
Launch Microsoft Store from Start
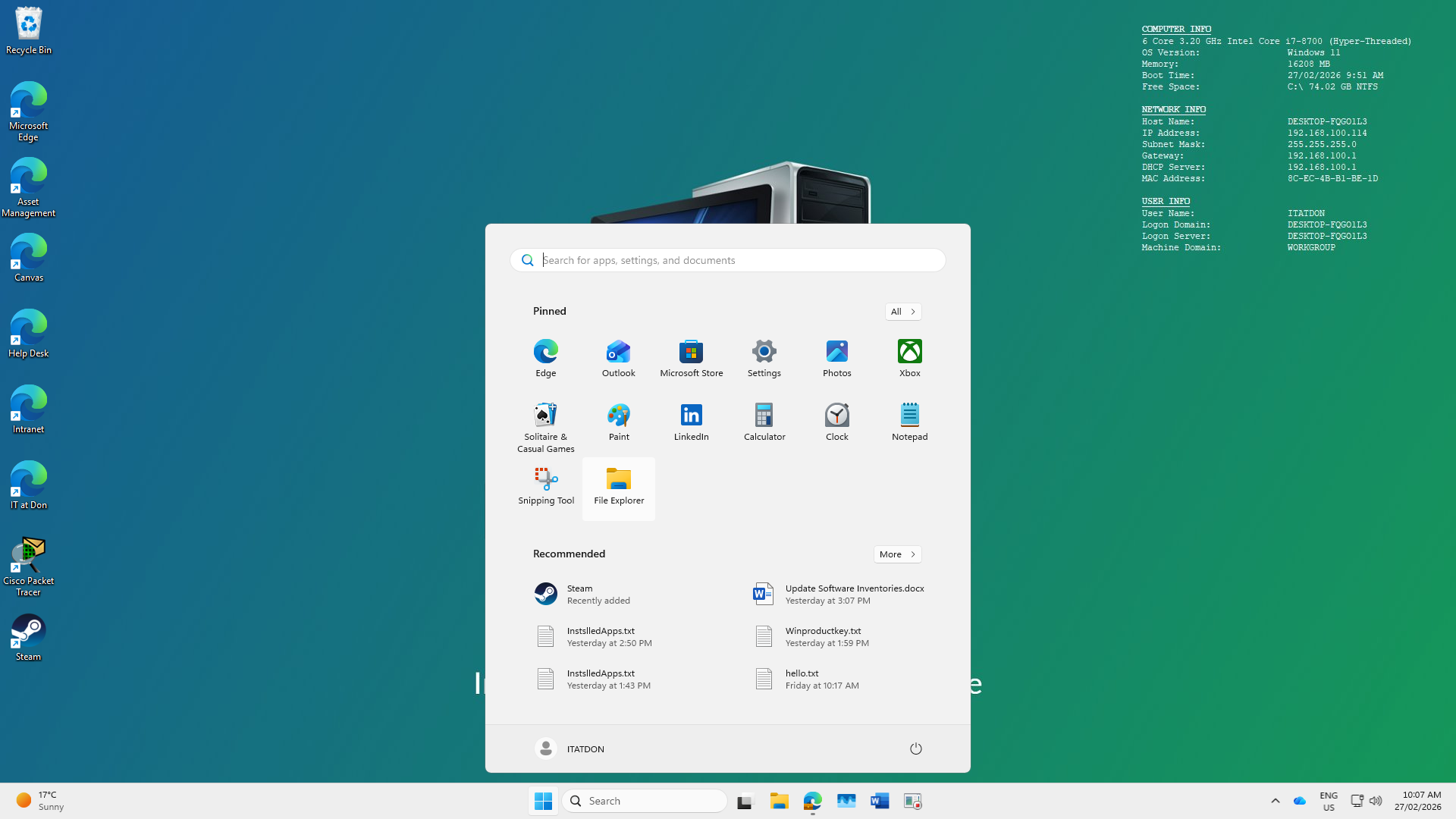pos(691,358)
